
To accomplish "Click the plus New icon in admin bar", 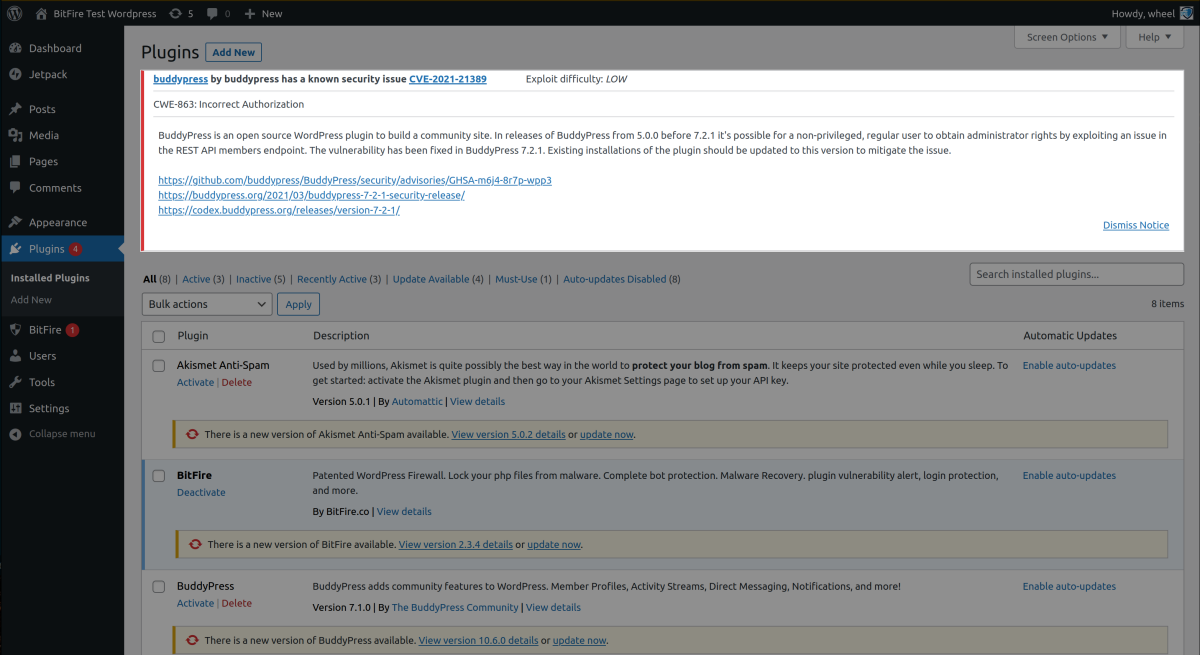I will point(249,14).
